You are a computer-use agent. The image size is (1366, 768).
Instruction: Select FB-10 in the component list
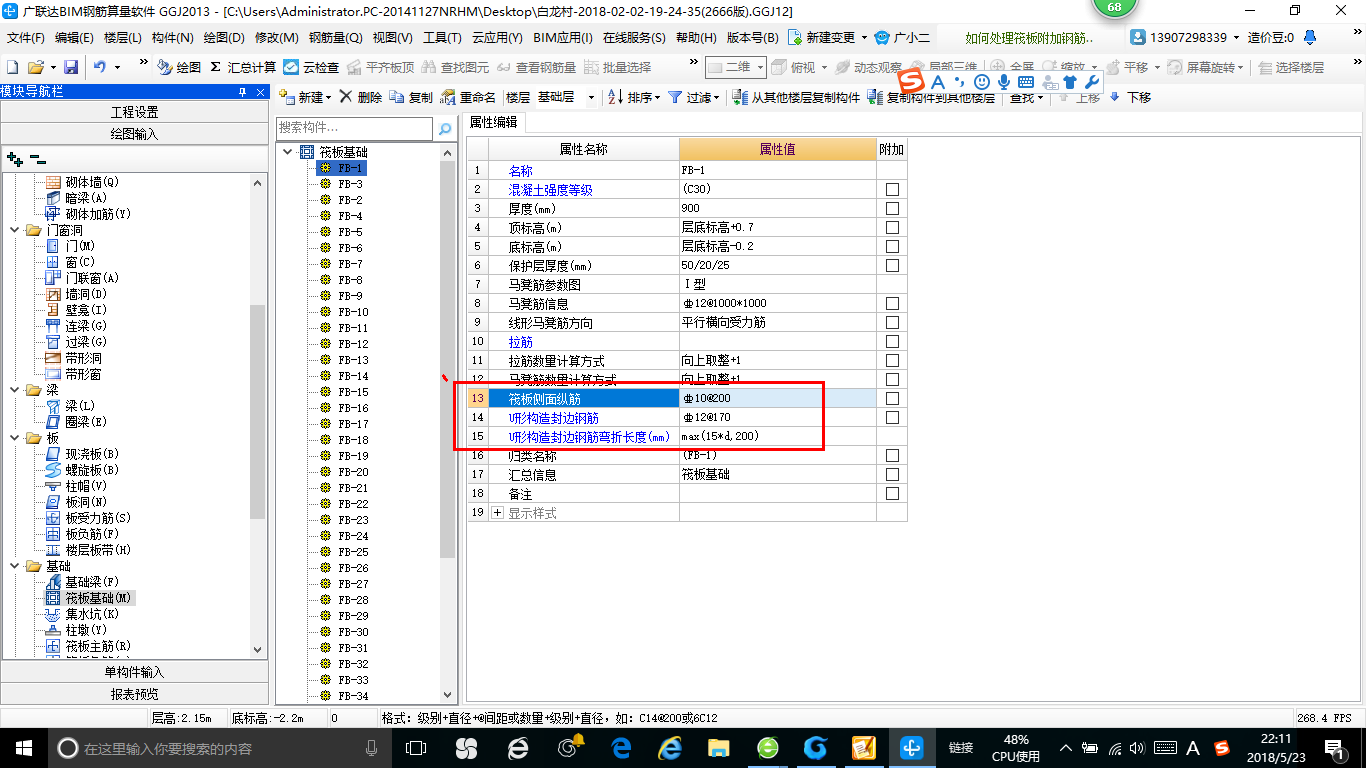pos(352,312)
